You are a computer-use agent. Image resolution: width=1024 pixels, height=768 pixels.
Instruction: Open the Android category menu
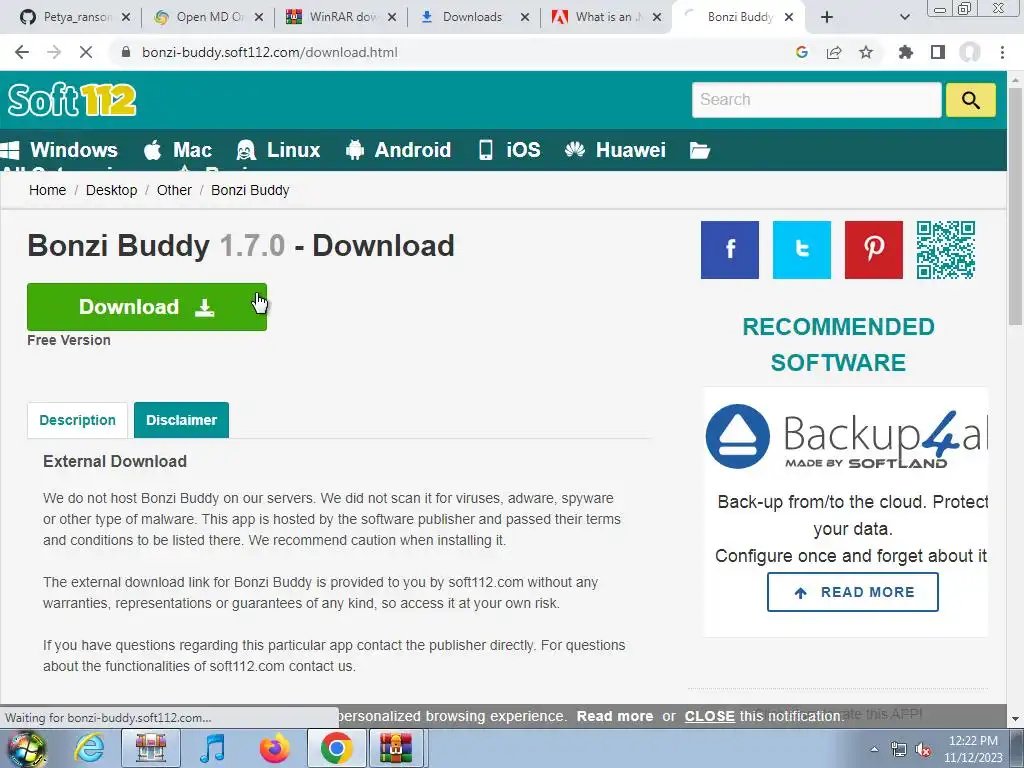click(x=398, y=150)
